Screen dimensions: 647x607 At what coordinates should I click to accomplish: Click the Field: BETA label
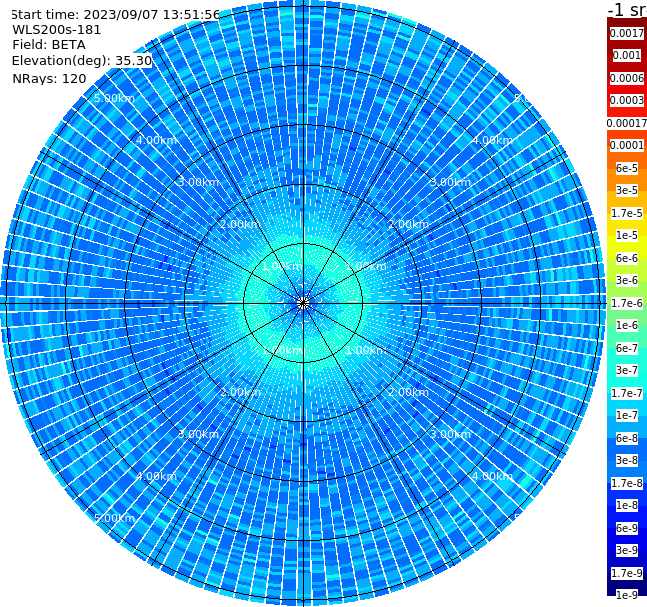[49, 45]
